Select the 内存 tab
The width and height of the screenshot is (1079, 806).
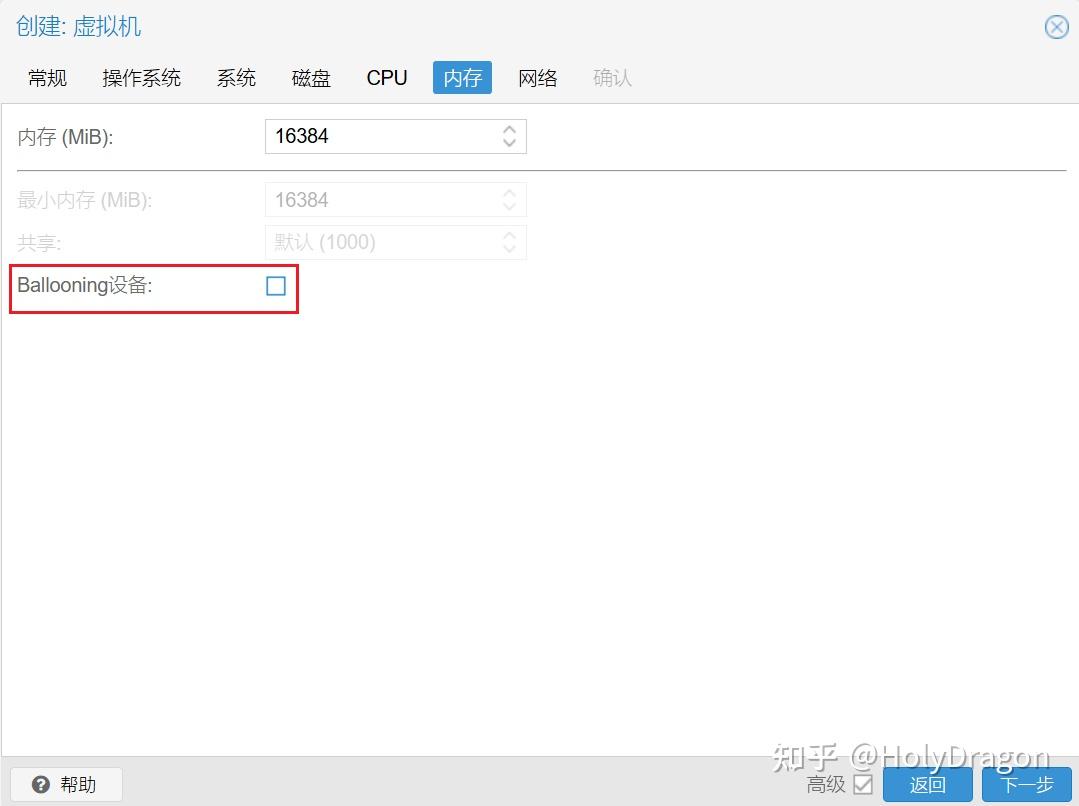461,77
